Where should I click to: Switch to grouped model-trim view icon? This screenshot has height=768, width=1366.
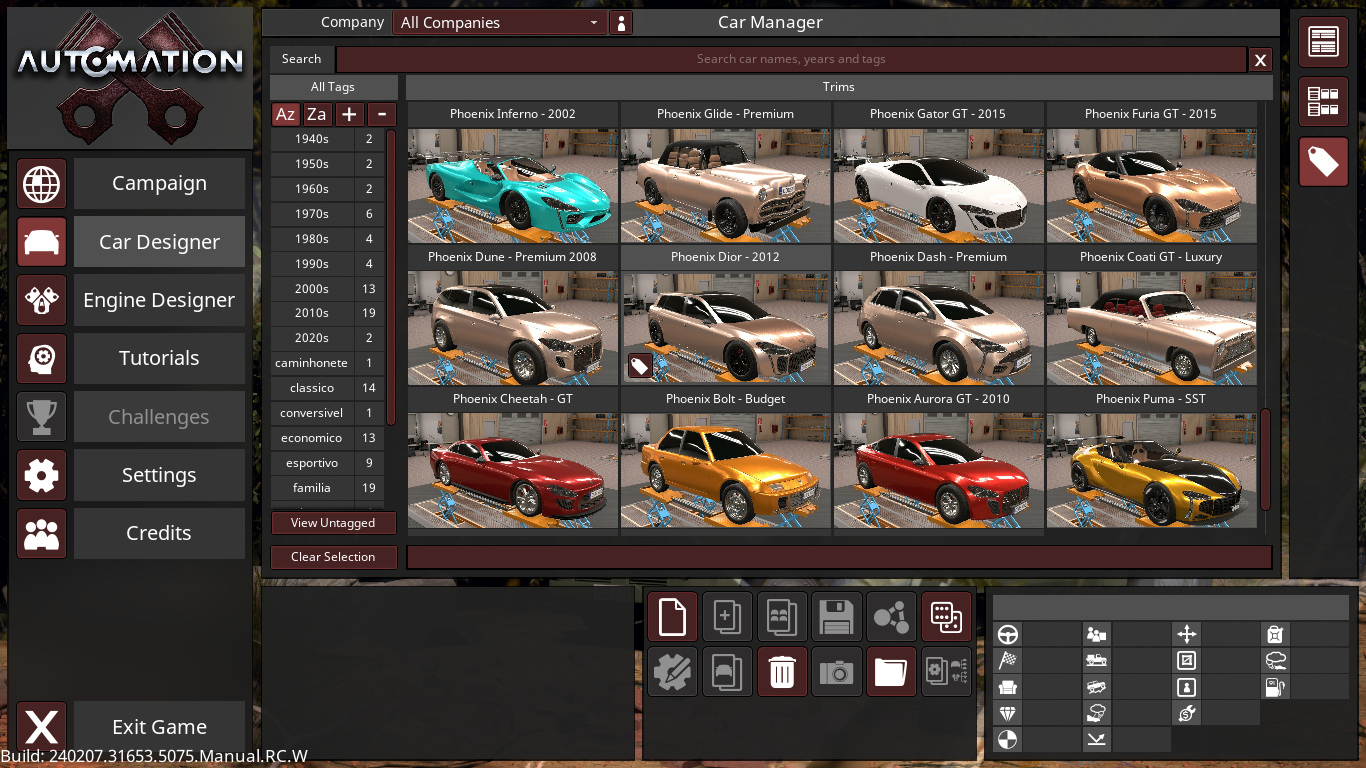[1323, 102]
